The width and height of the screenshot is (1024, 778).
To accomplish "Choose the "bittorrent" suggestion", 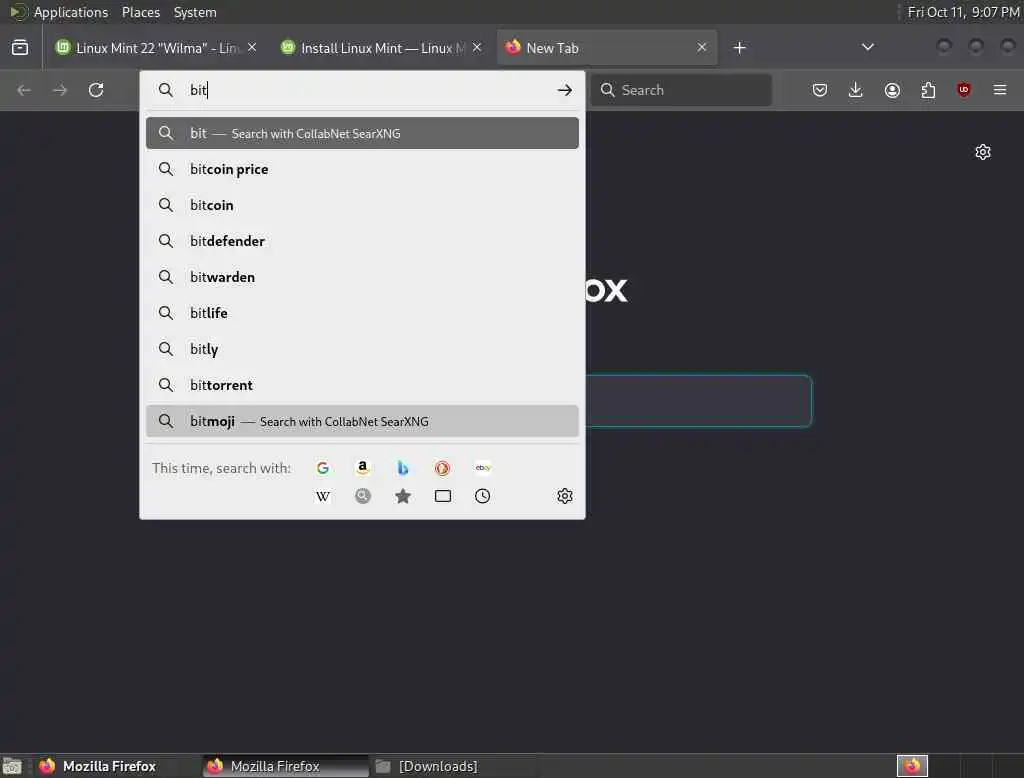I will tap(362, 385).
